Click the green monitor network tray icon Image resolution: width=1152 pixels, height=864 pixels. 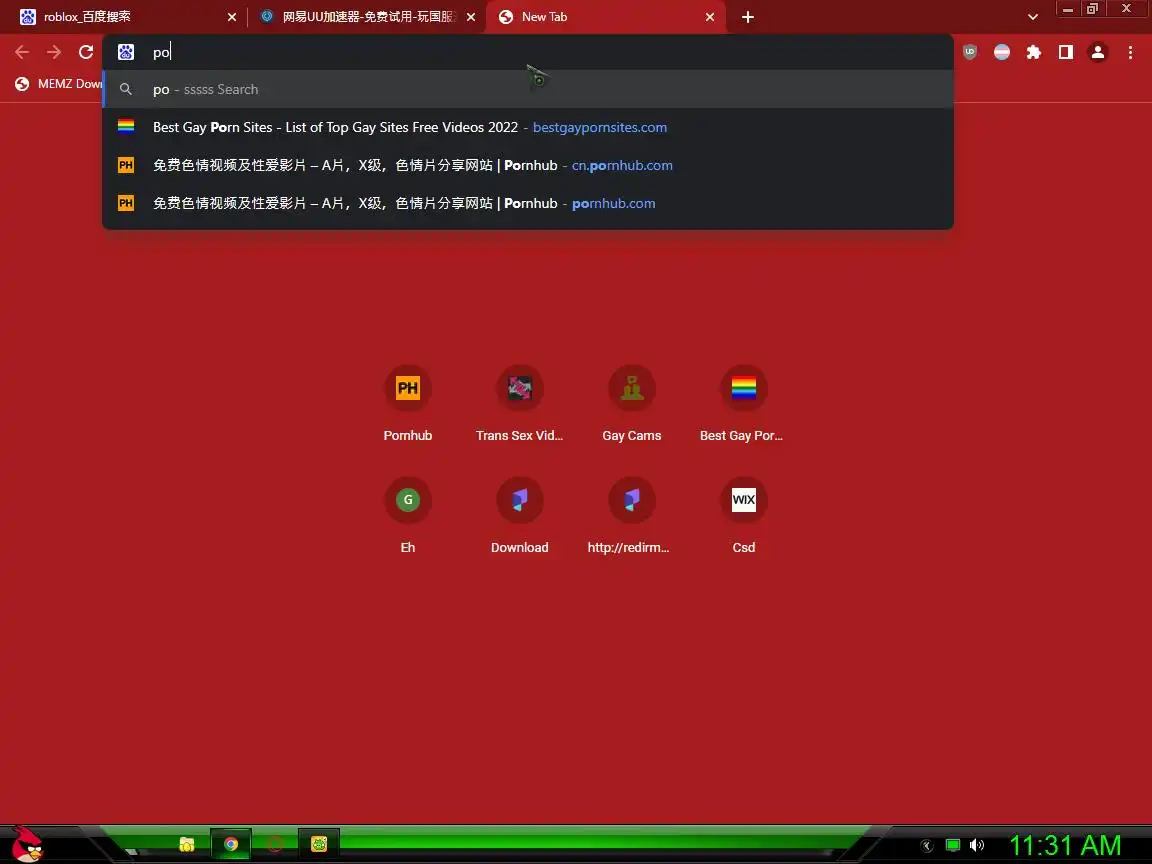(x=953, y=846)
